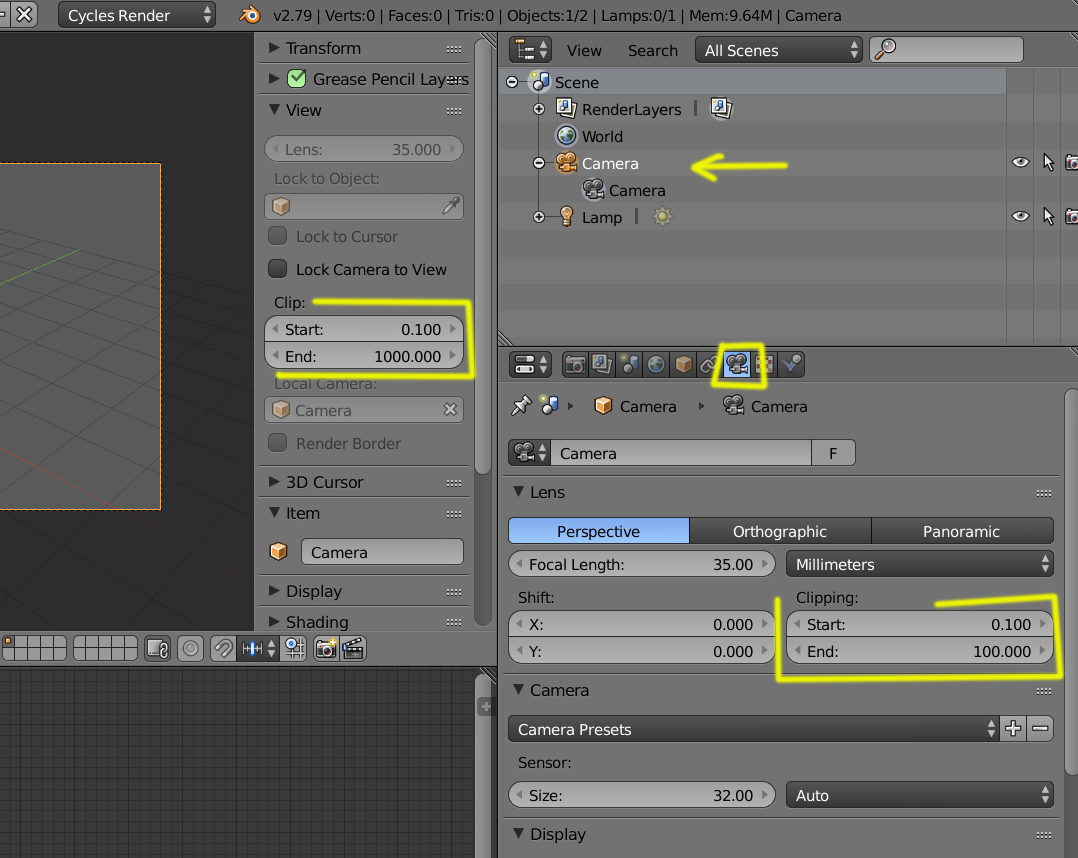Toggle Lamp selectability arrow in outliner
The width and height of the screenshot is (1078, 858).
point(1048,216)
